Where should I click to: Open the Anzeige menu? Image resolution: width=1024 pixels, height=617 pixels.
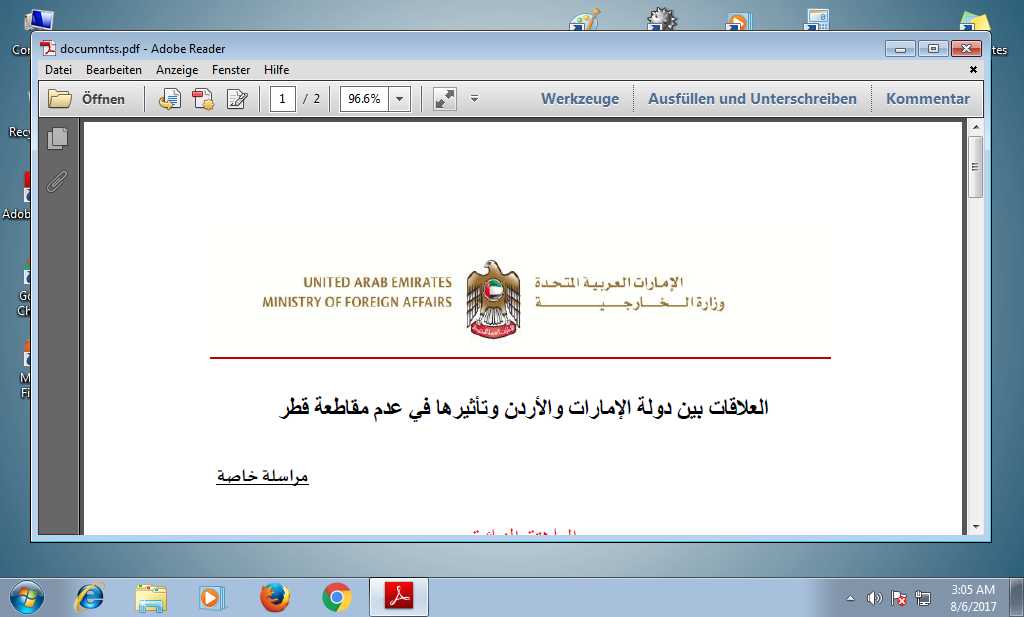tap(177, 70)
